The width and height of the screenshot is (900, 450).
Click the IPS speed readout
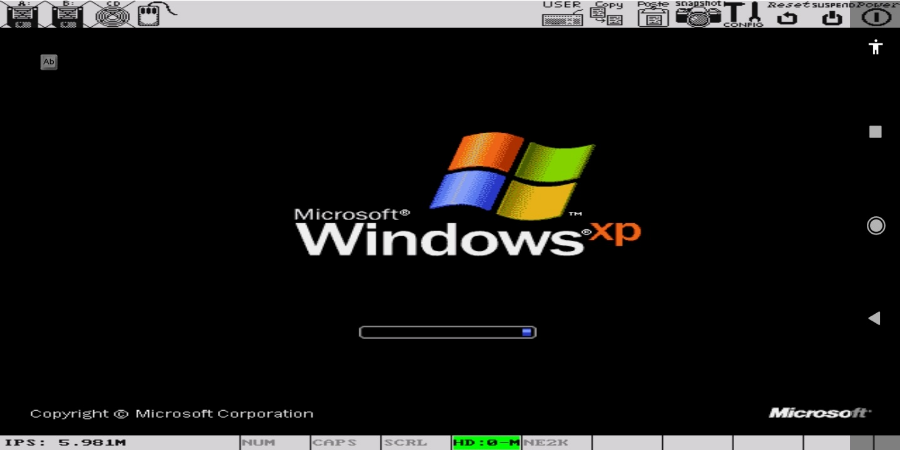point(65,443)
